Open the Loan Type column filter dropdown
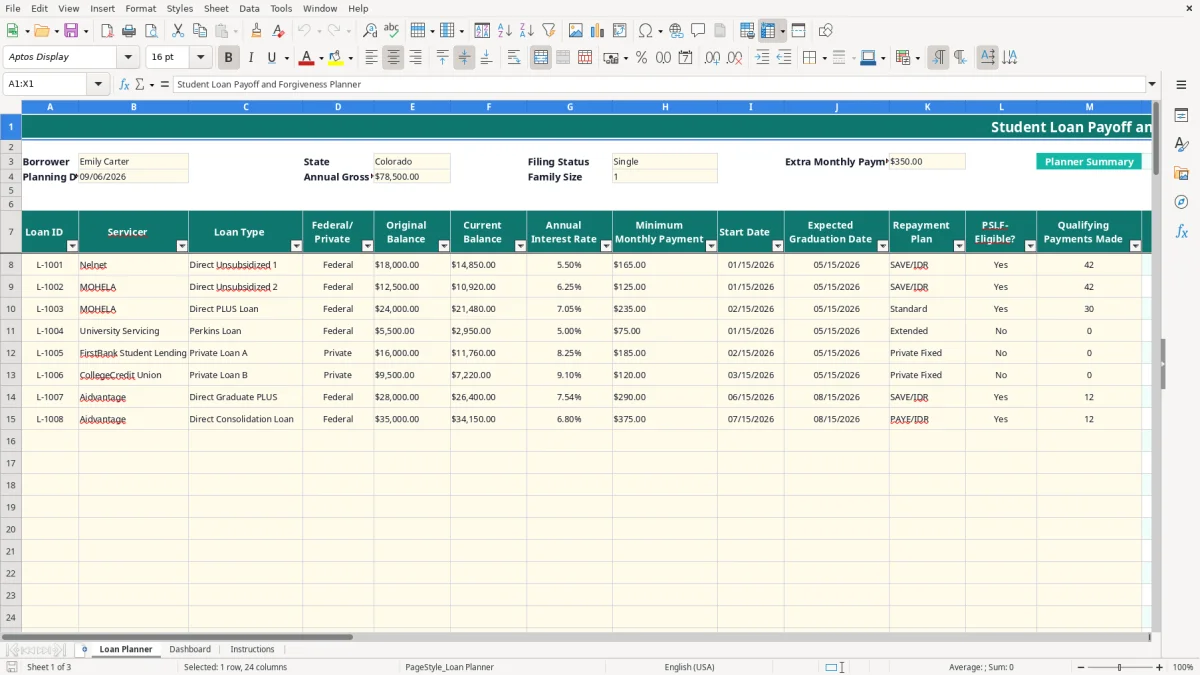Screen dimensions: 1200x675 click(x=296, y=246)
